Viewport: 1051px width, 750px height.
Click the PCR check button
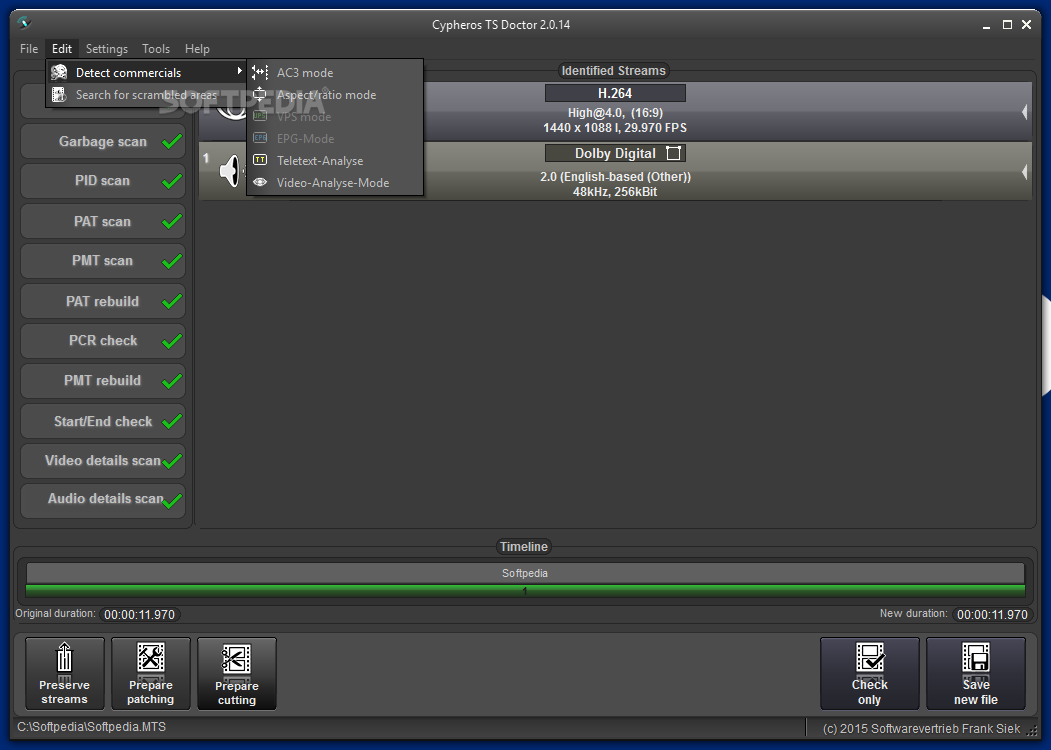(x=103, y=340)
